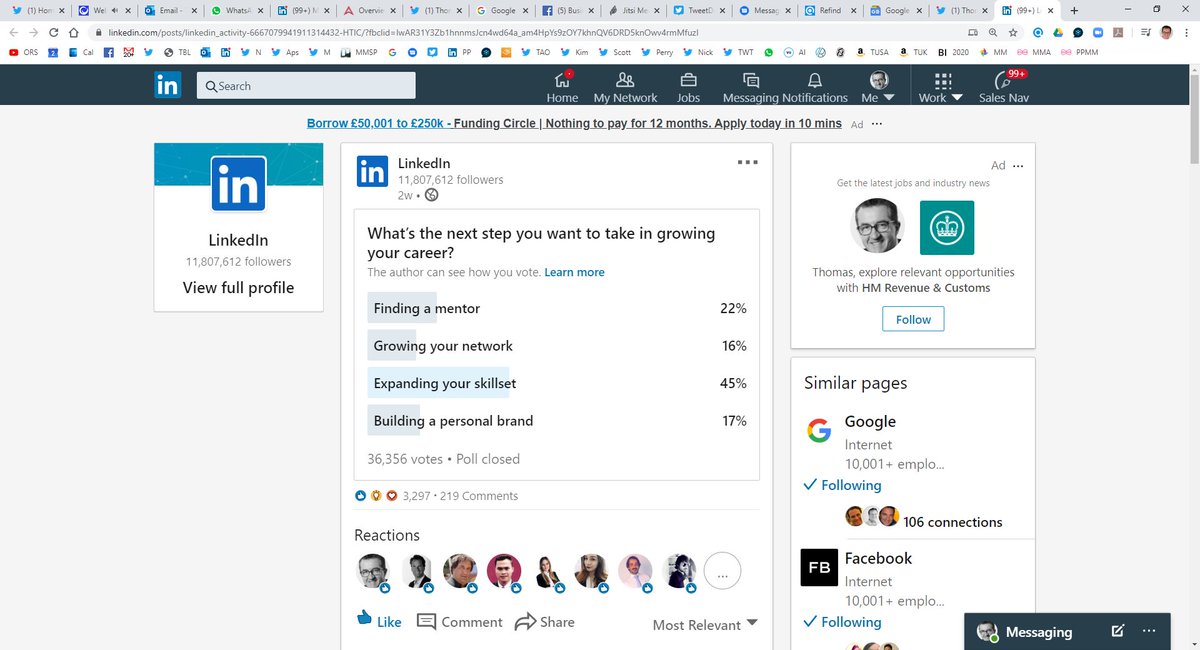This screenshot has width=1200, height=650.
Task: Open the My Network icon
Action: coord(625,86)
